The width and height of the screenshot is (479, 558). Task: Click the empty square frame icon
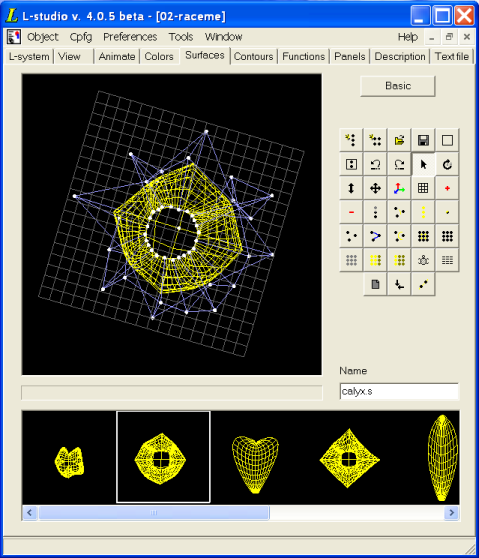click(447, 140)
